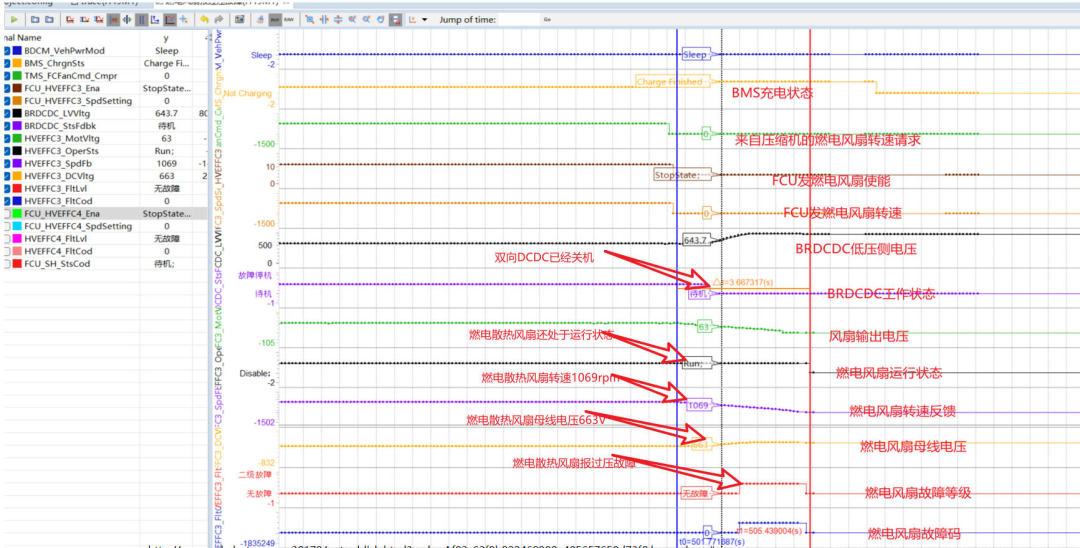Click the magnifier icon next to the grey save icon
Screen dimensions: 1080x548
pos(381,19)
